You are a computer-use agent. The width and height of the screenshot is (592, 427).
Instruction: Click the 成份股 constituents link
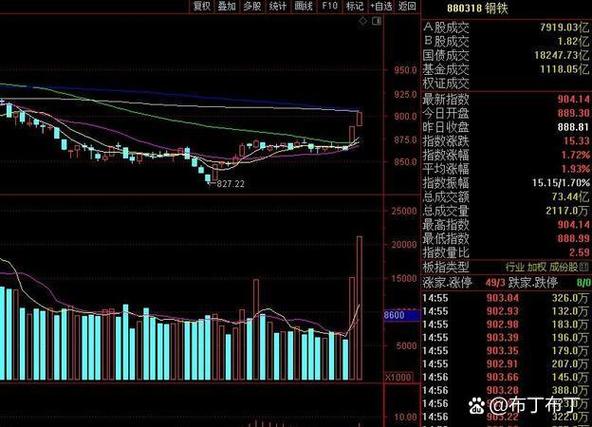coord(563,267)
